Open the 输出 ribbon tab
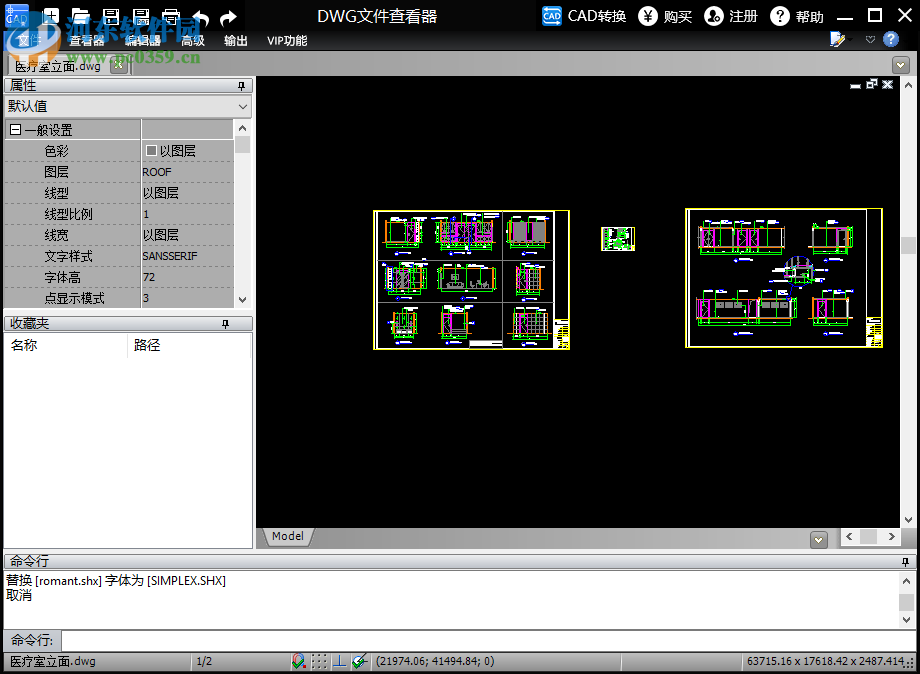920x674 pixels. (x=235, y=40)
